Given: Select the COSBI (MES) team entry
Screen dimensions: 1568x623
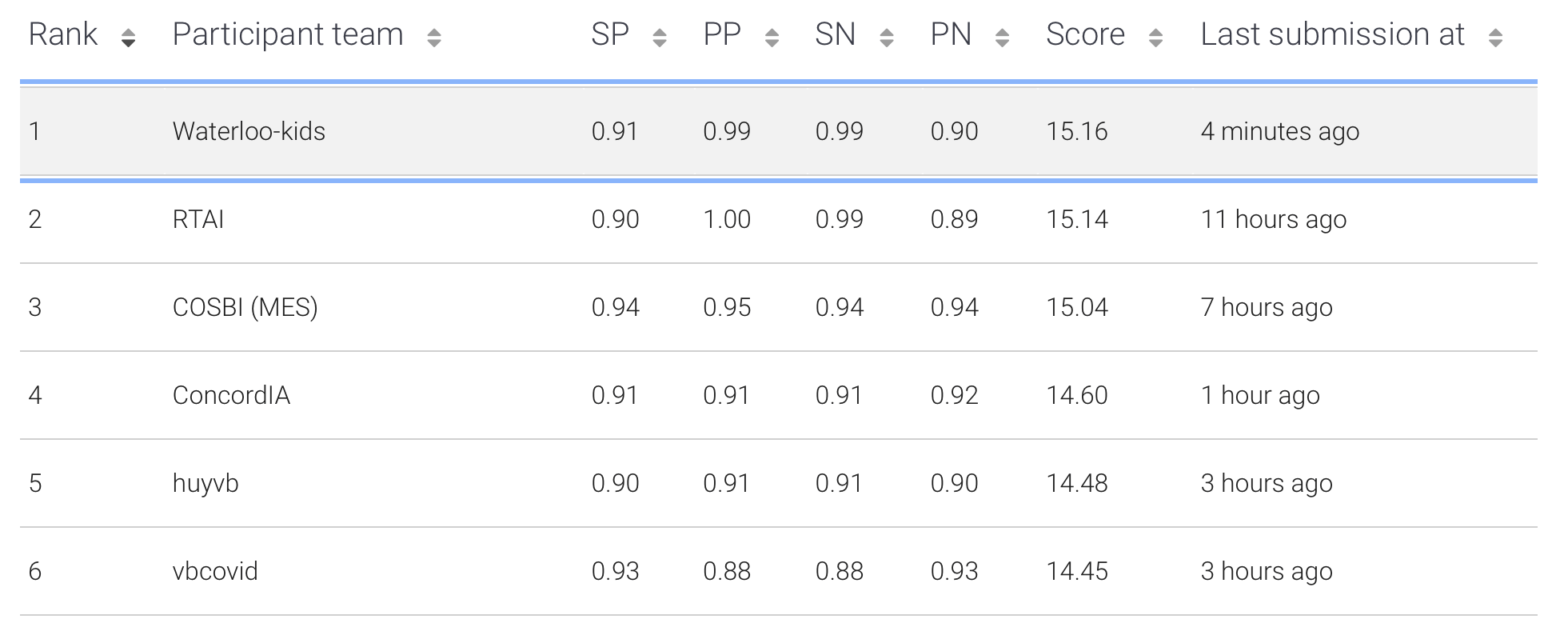Looking at the screenshot, I should [x=245, y=307].
